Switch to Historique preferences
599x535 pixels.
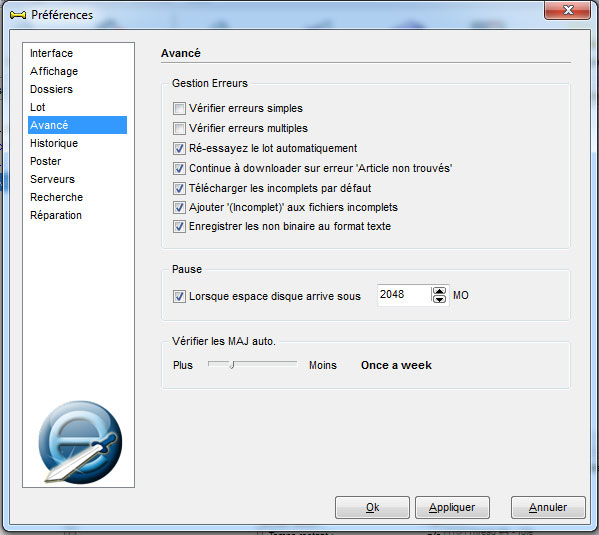click(x=54, y=143)
